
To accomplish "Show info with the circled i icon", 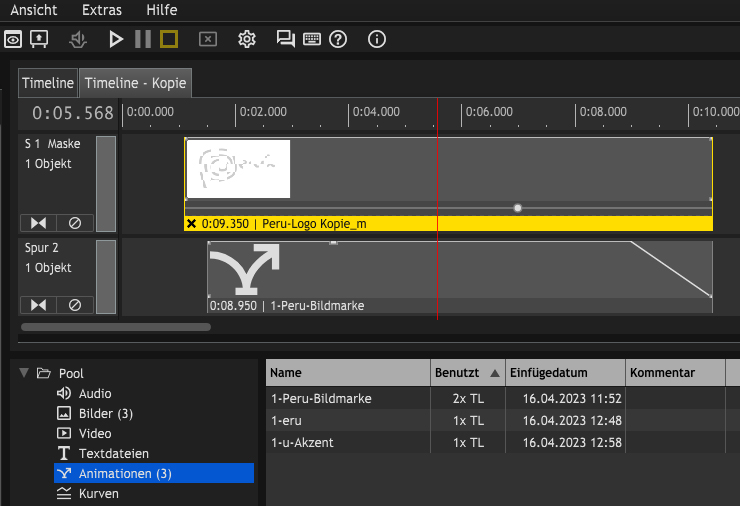I will 377,39.
